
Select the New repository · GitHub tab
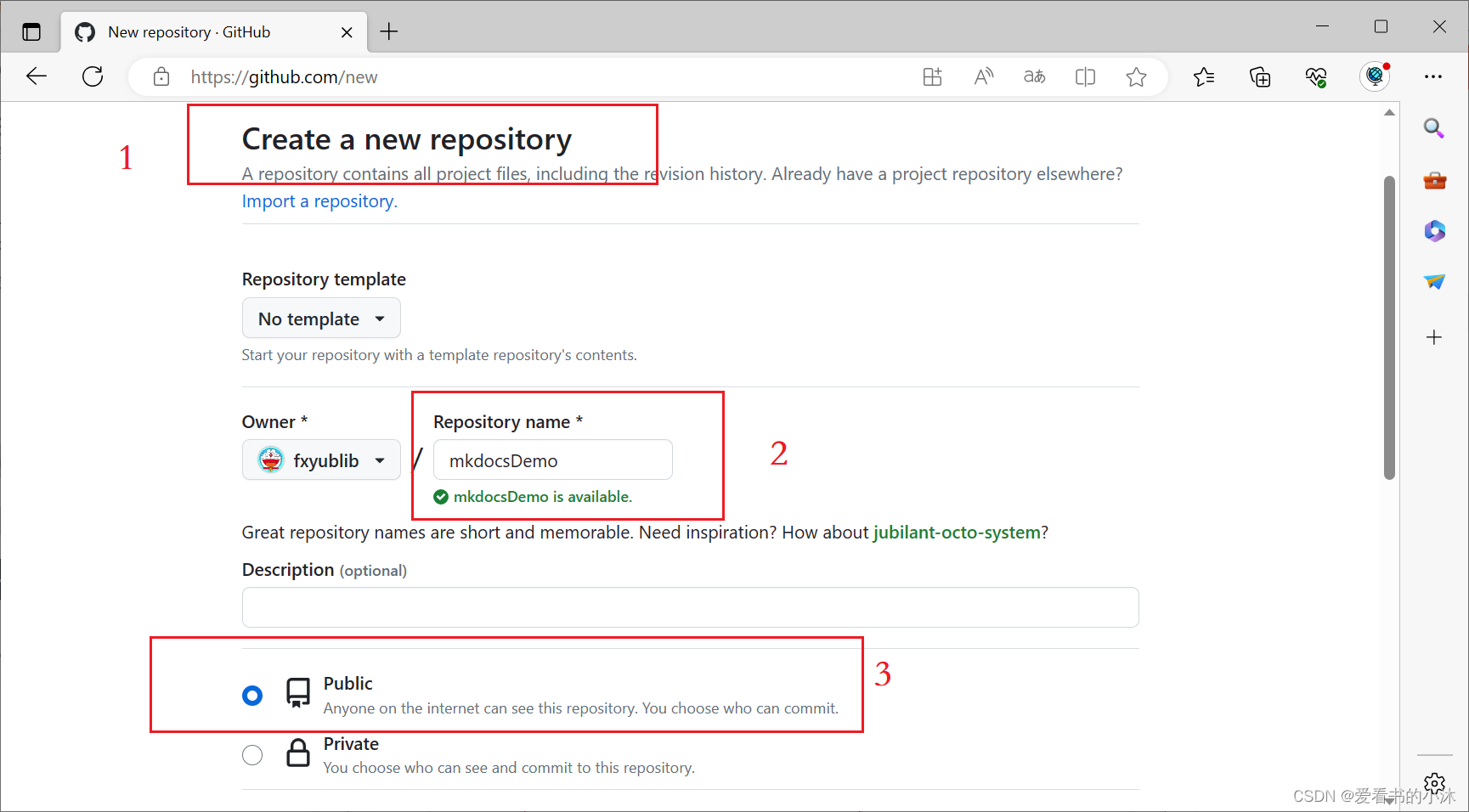point(214,32)
